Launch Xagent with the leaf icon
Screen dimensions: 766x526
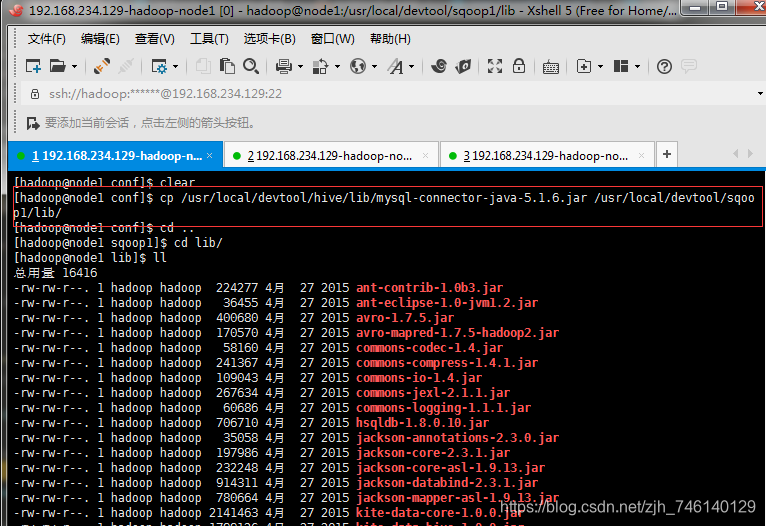click(x=463, y=66)
